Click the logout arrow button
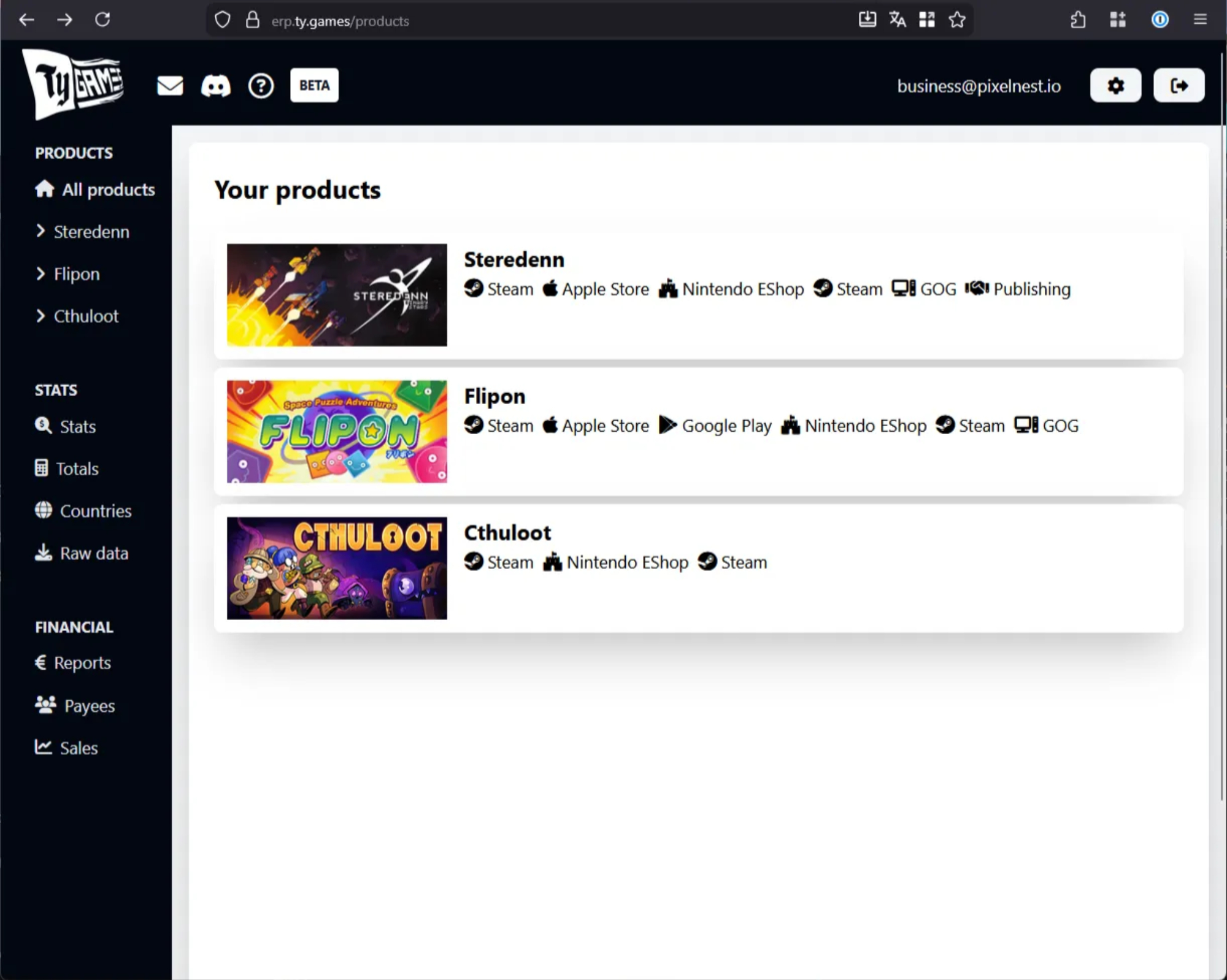This screenshot has width=1227, height=980. tap(1179, 85)
